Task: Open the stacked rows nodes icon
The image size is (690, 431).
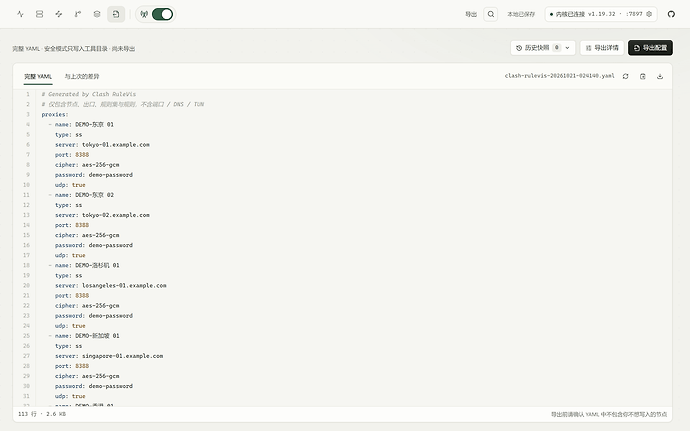Action: pos(40,14)
